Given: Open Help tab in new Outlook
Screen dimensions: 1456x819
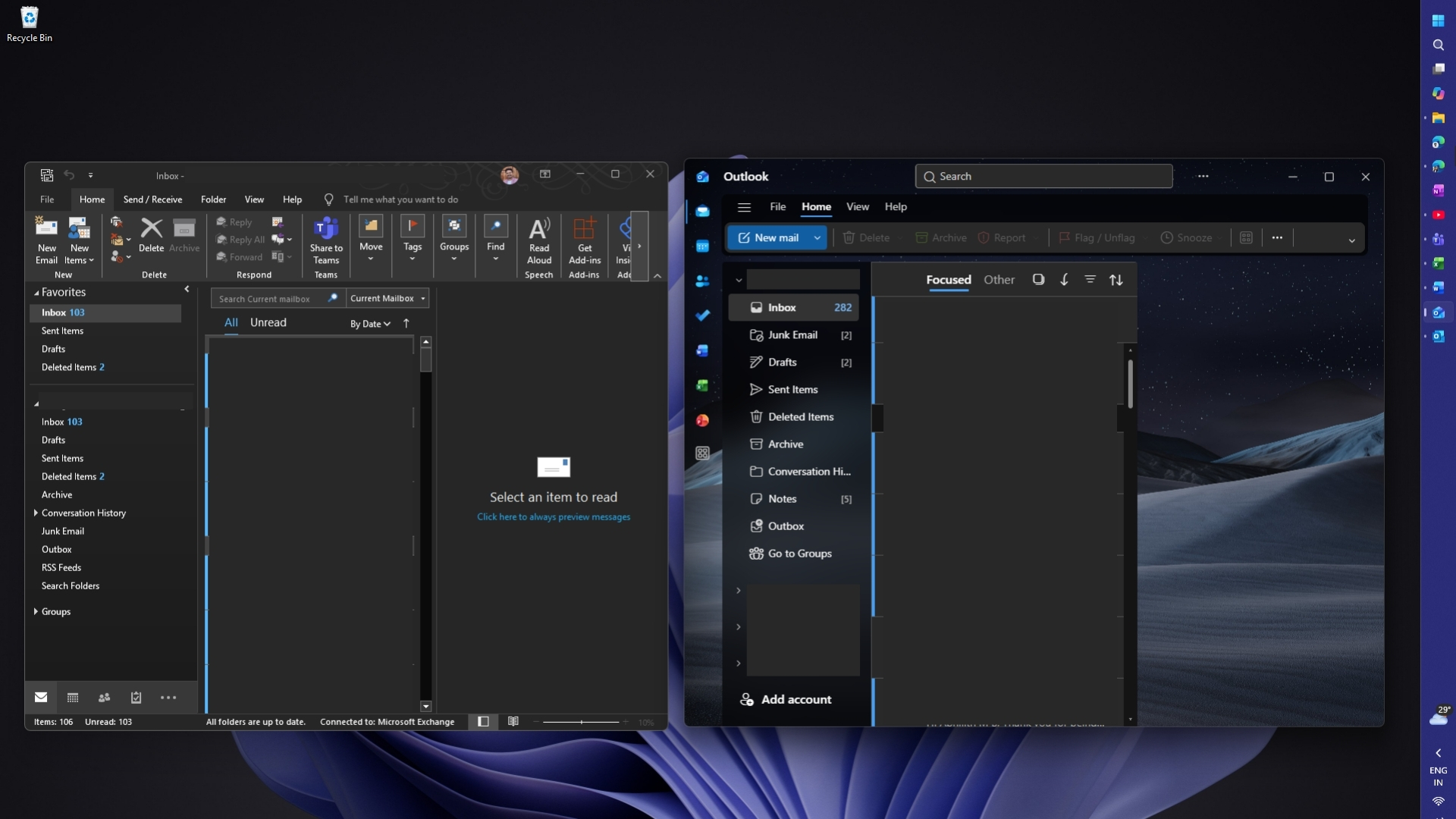Looking at the screenshot, I should 896,207.
